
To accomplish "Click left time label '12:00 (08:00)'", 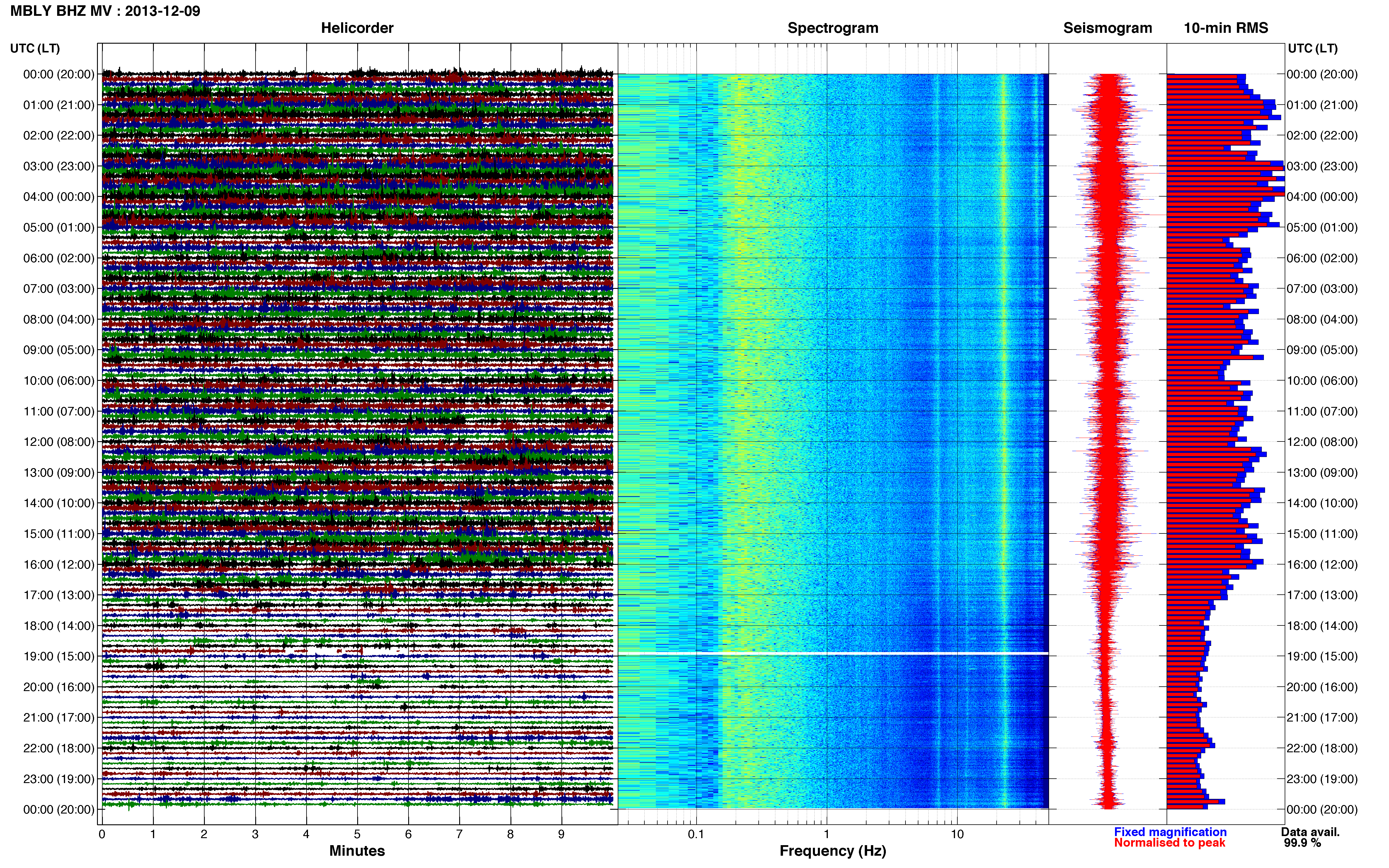I will click(x=59, y=442).
